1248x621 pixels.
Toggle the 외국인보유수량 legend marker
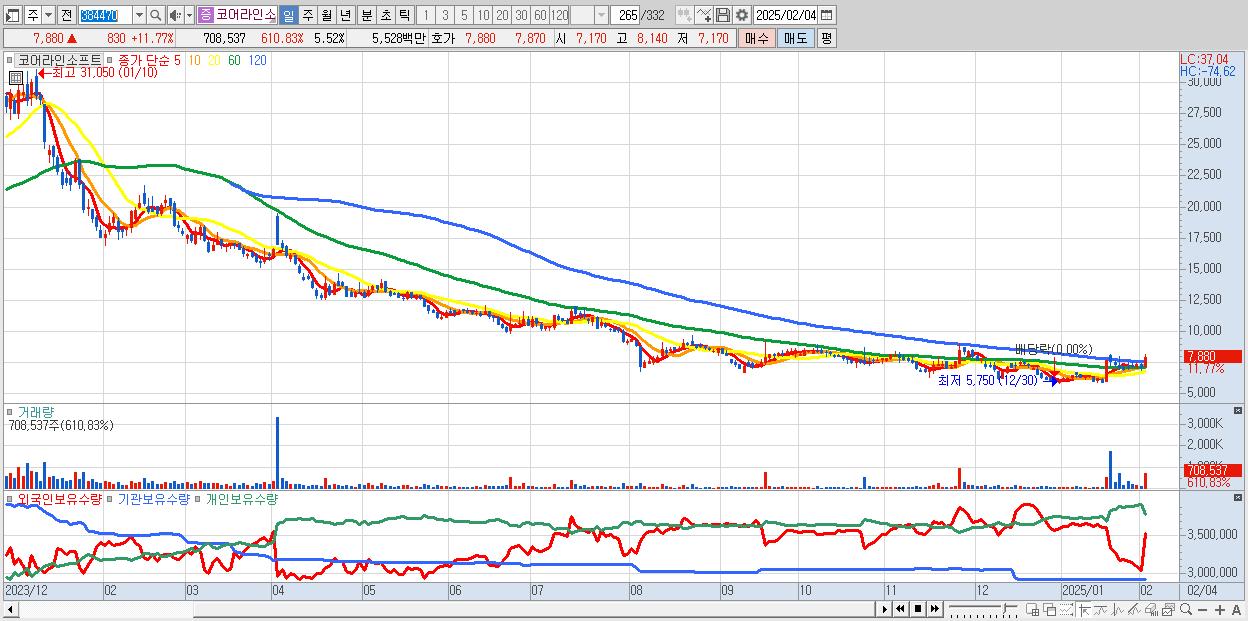12,498
